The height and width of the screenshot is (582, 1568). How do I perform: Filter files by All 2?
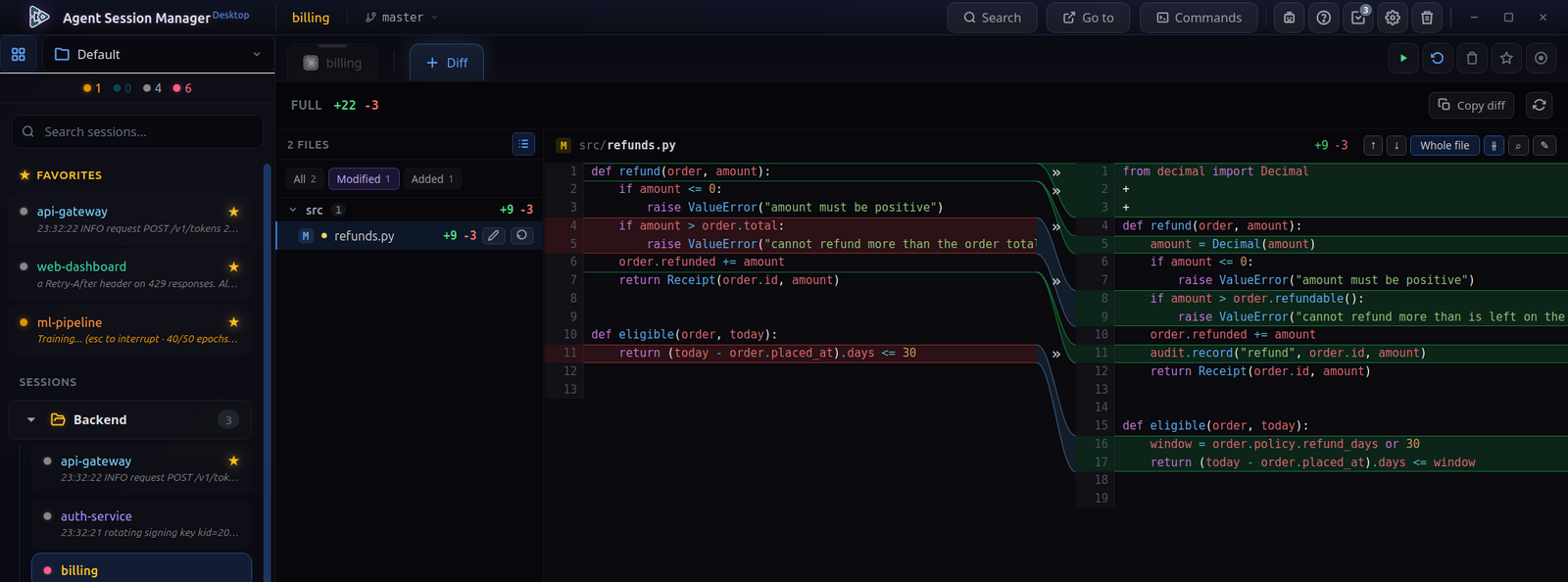coord(305,178)
